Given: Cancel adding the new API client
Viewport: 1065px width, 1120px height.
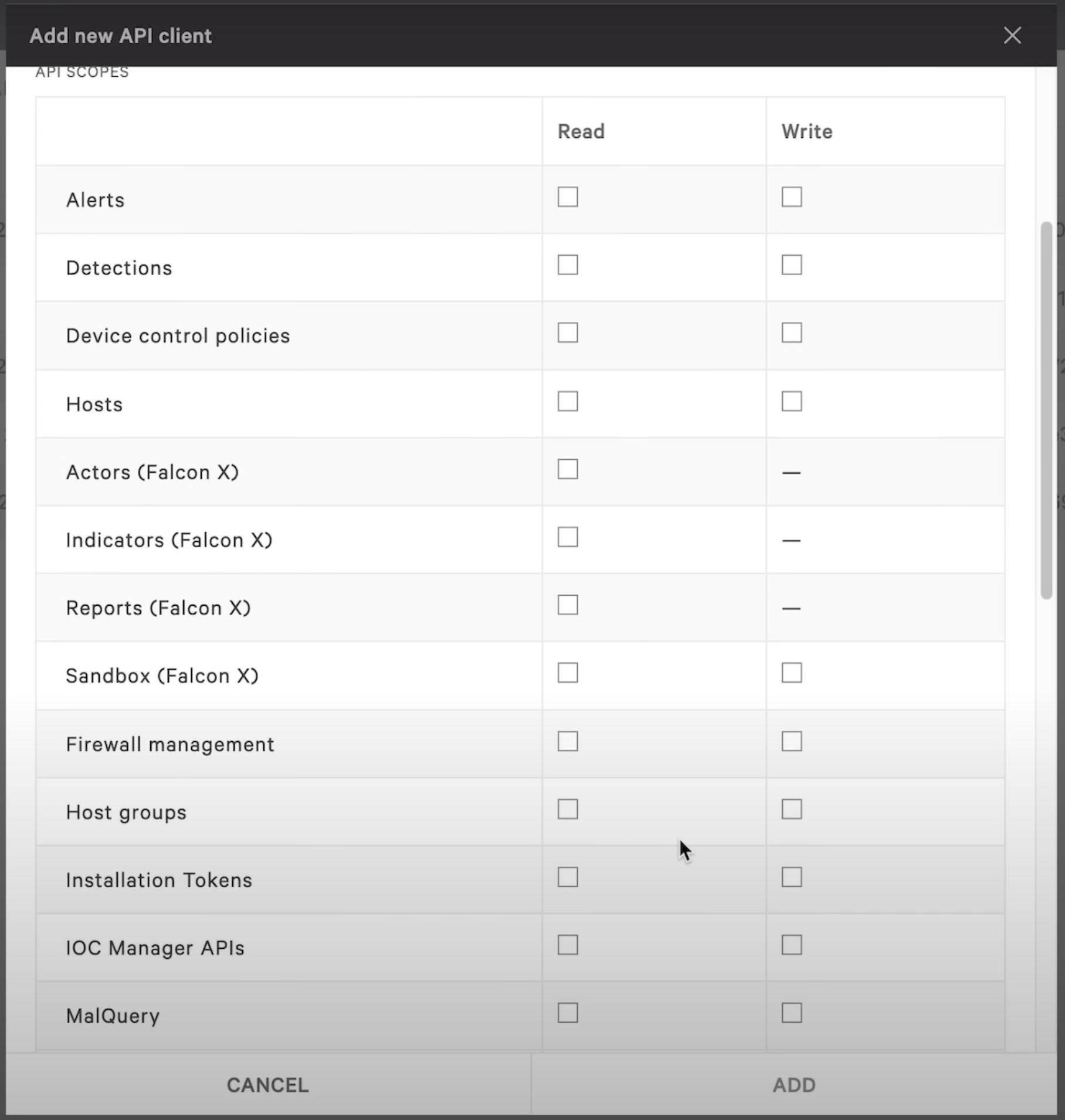Looking at the screenshot, I should point(267,1084).
